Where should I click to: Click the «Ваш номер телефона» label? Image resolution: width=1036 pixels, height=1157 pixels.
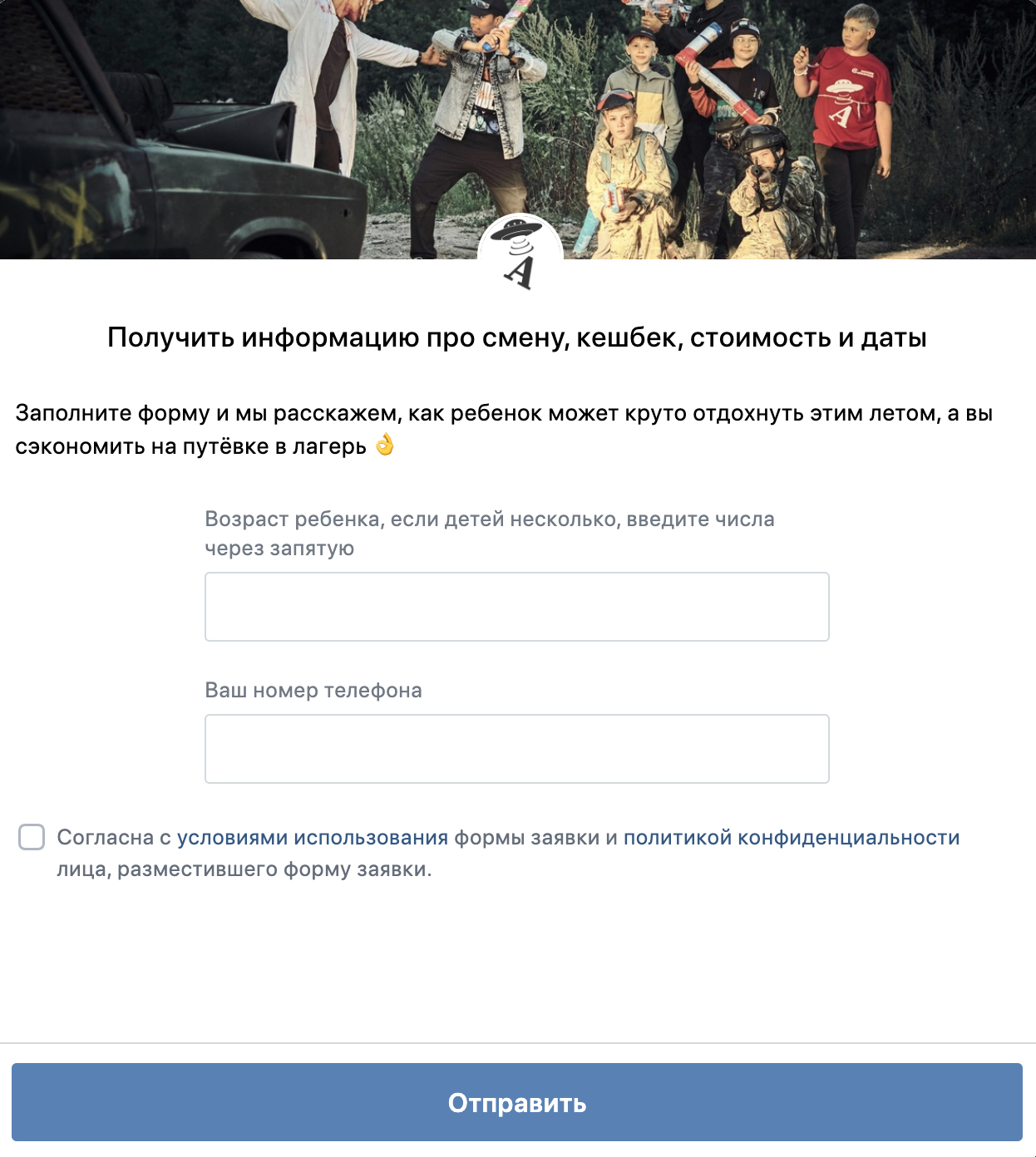click(313, 691)
